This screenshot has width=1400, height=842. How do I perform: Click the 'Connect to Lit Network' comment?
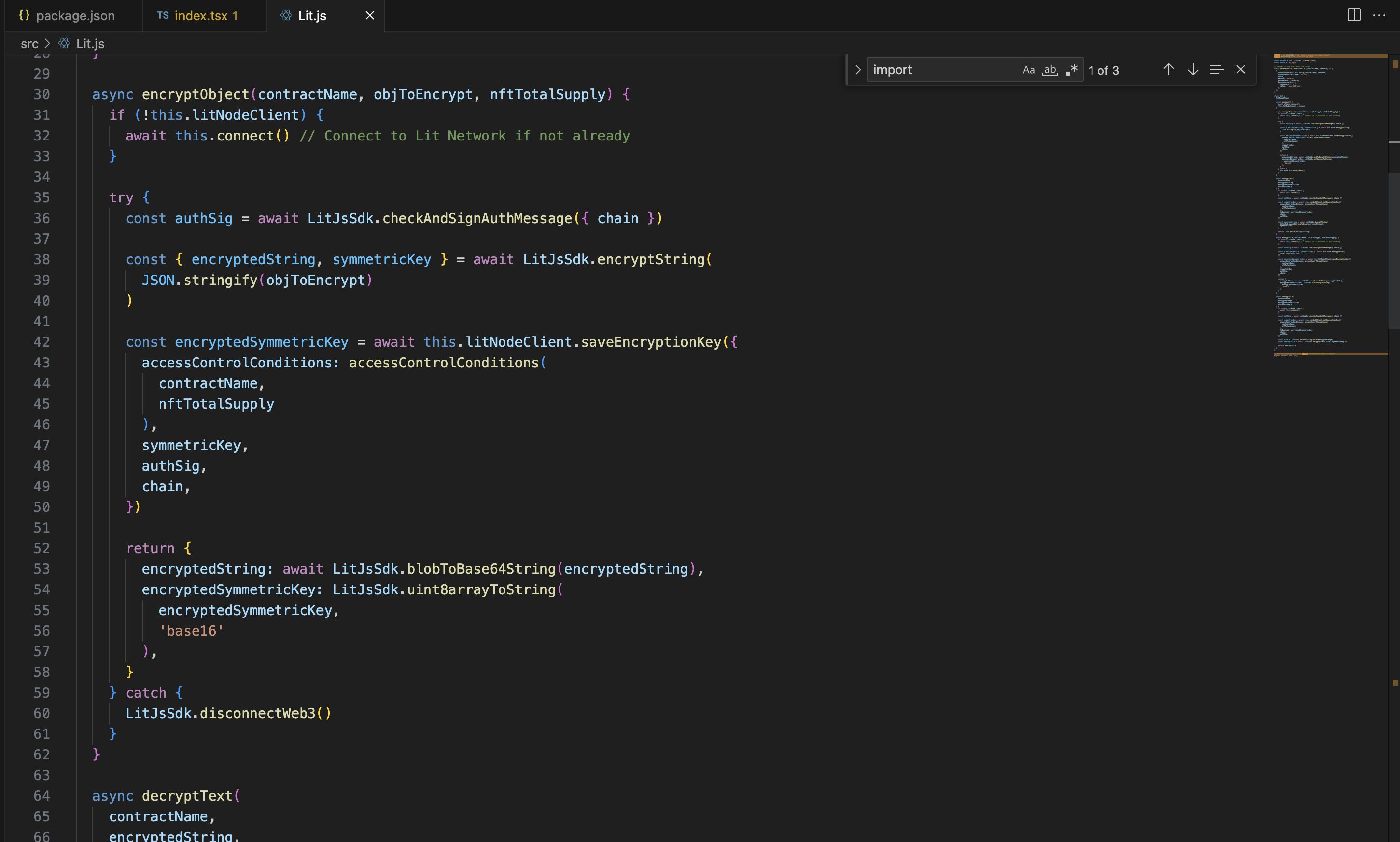coord(465,136)
